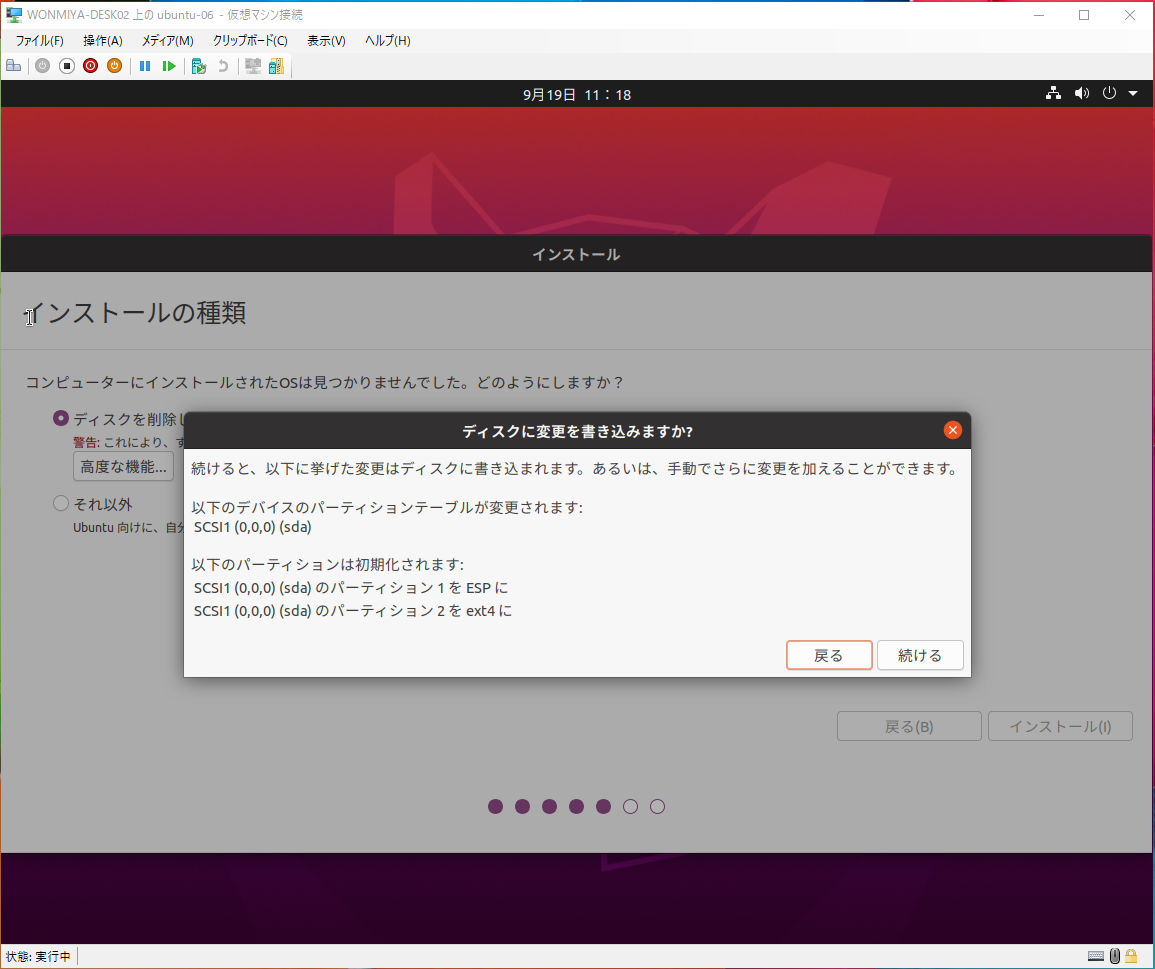Open the メディア(M) menu
The height and width of the screenshot is (969, 1155).
coord(167,41)
